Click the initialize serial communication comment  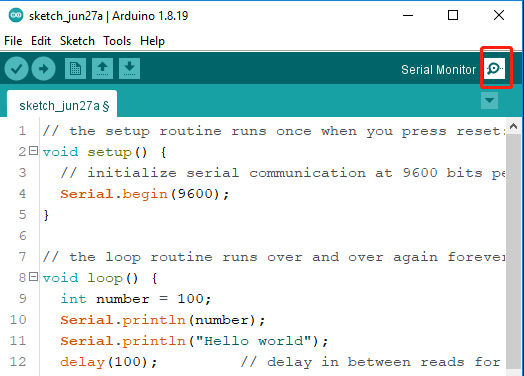tap(282, 173)
